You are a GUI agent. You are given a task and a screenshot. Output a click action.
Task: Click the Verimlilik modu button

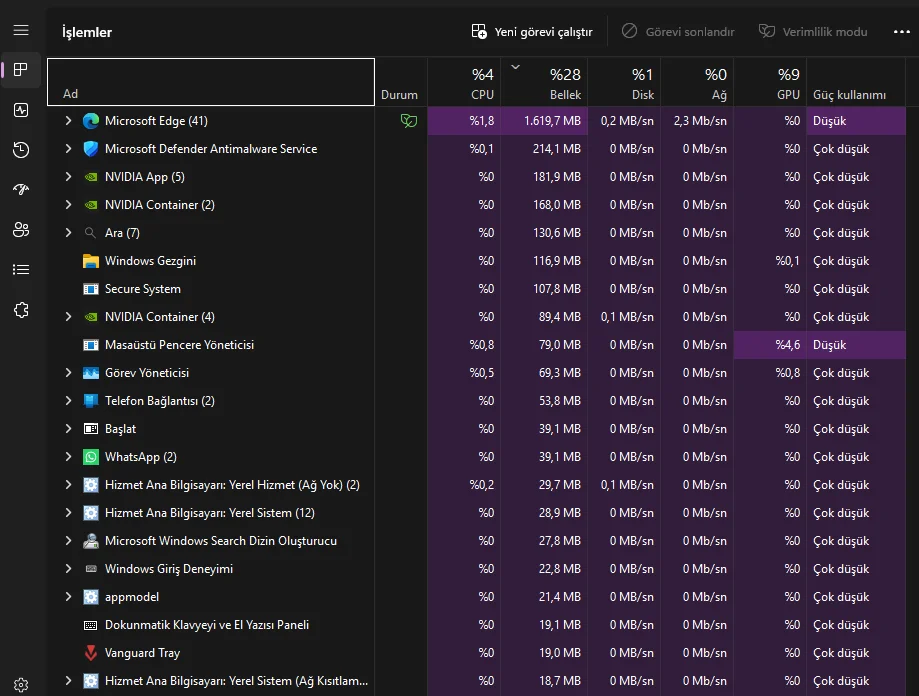pyautogui.click(x=813, y=32)
